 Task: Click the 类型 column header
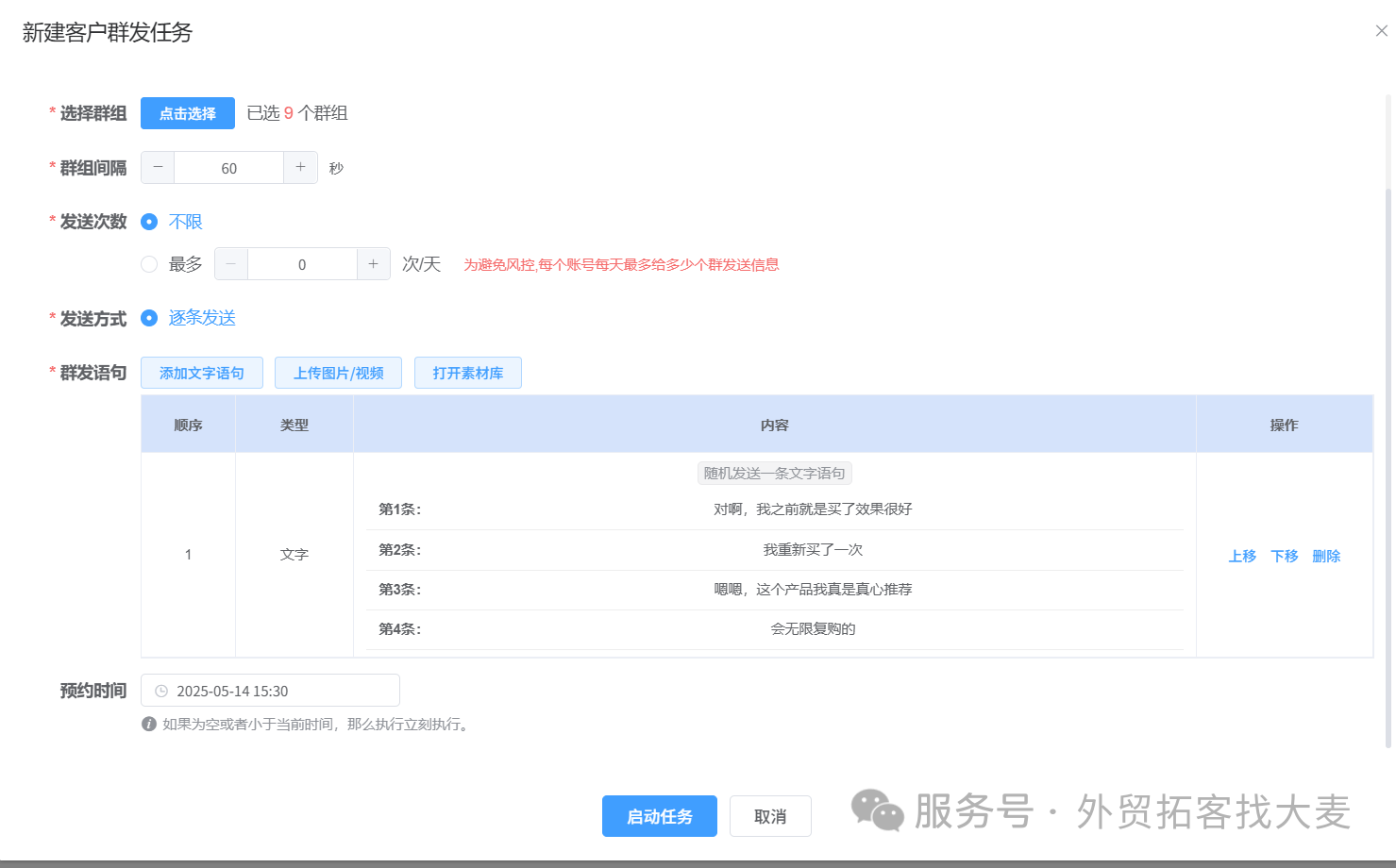coord(294,425)
